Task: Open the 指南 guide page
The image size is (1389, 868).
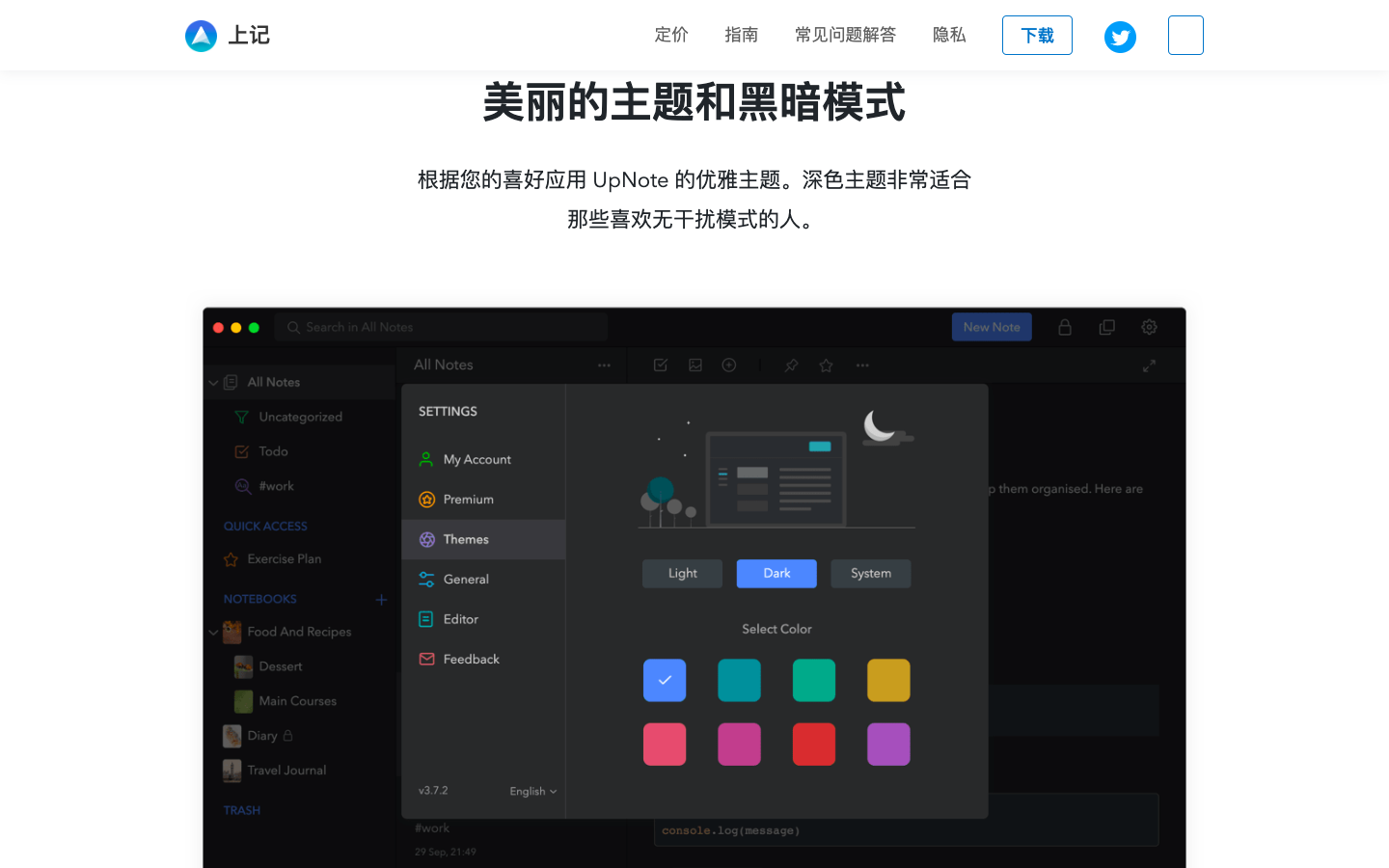Action: click(x=742, y=35)
